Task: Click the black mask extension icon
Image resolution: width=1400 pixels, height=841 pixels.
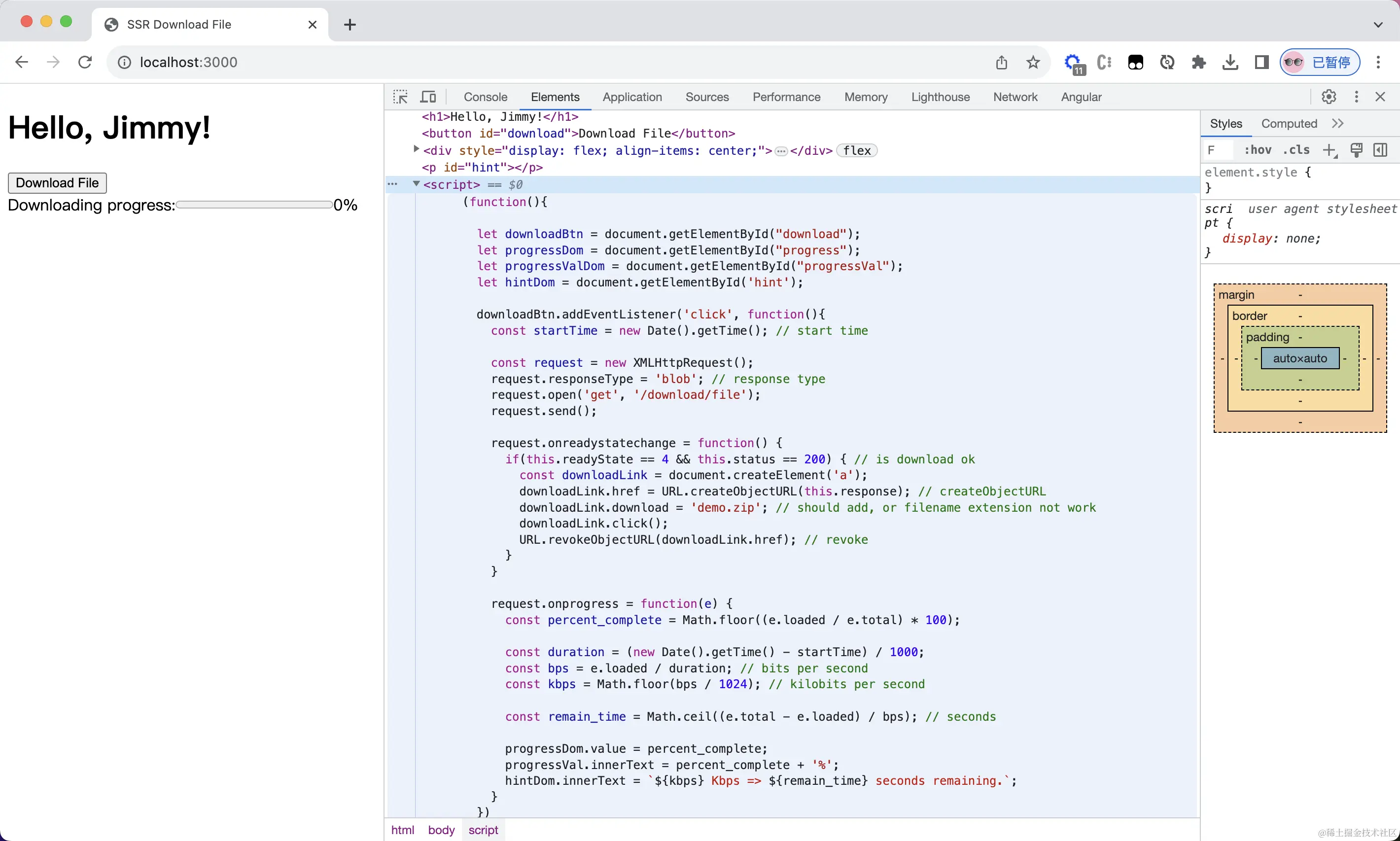Action: 1135,62
